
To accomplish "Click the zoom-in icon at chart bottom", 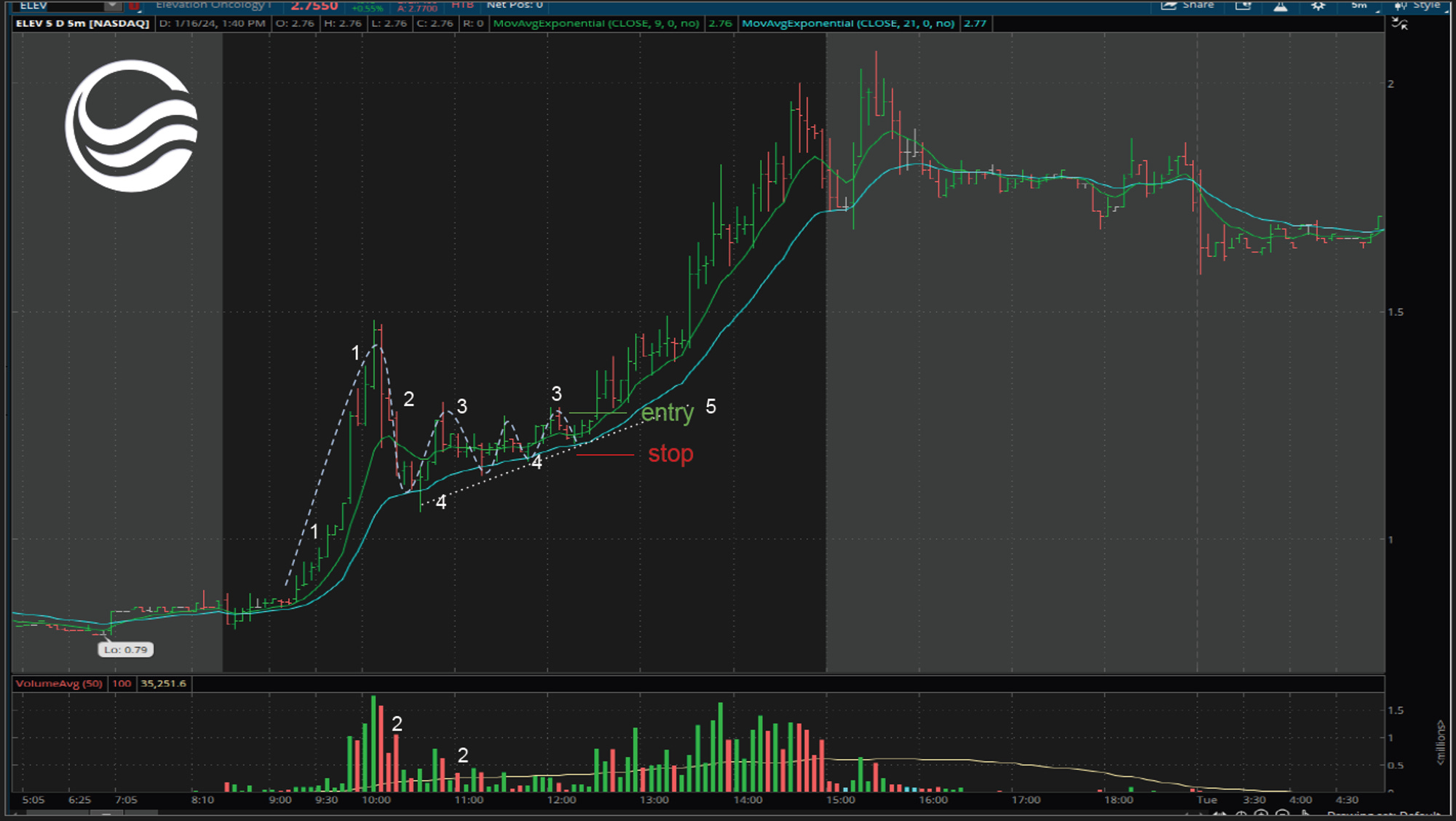I will (x=1260, y=815).
